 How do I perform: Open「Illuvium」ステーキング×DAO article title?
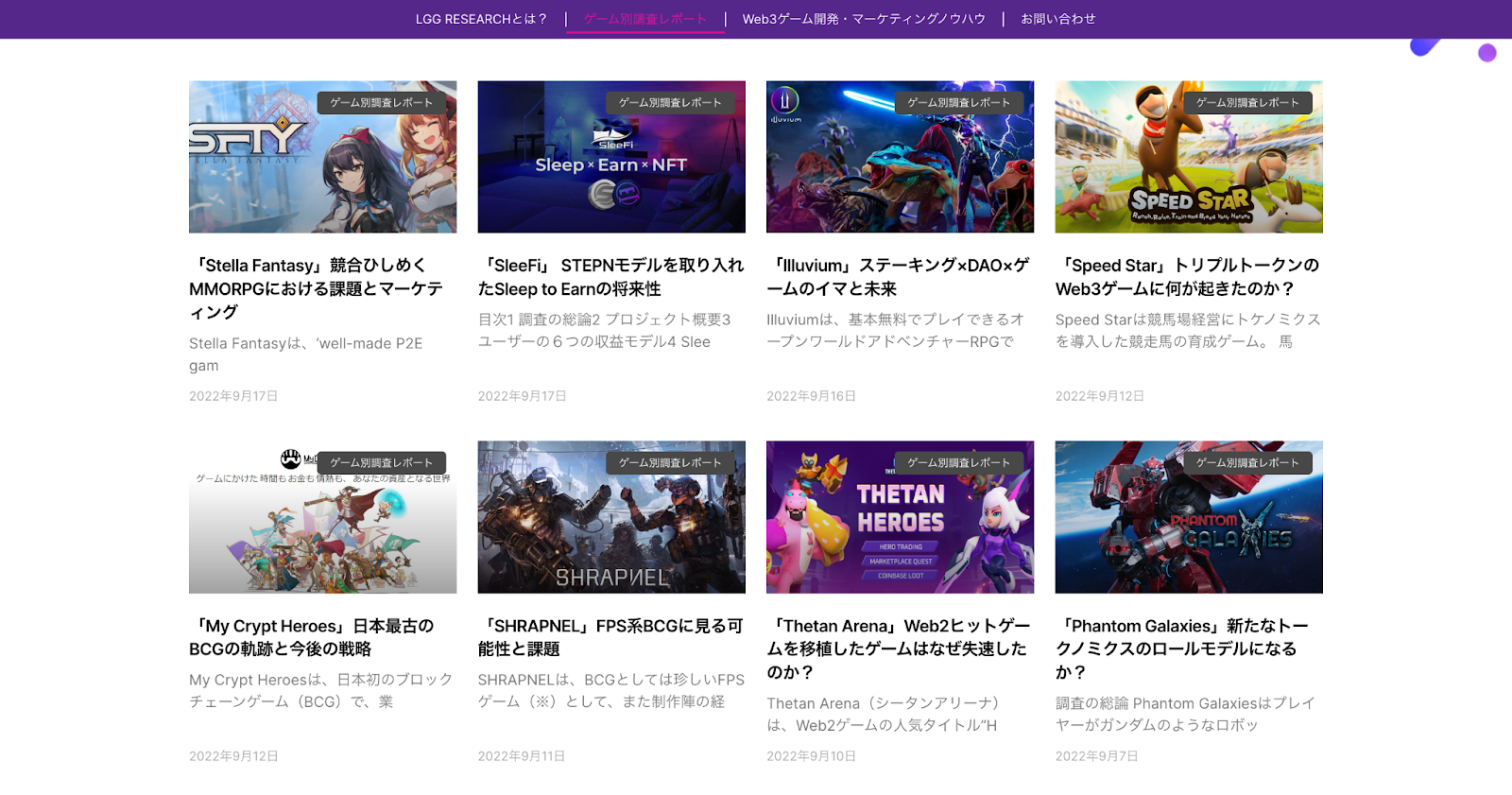tap(899, 277)
